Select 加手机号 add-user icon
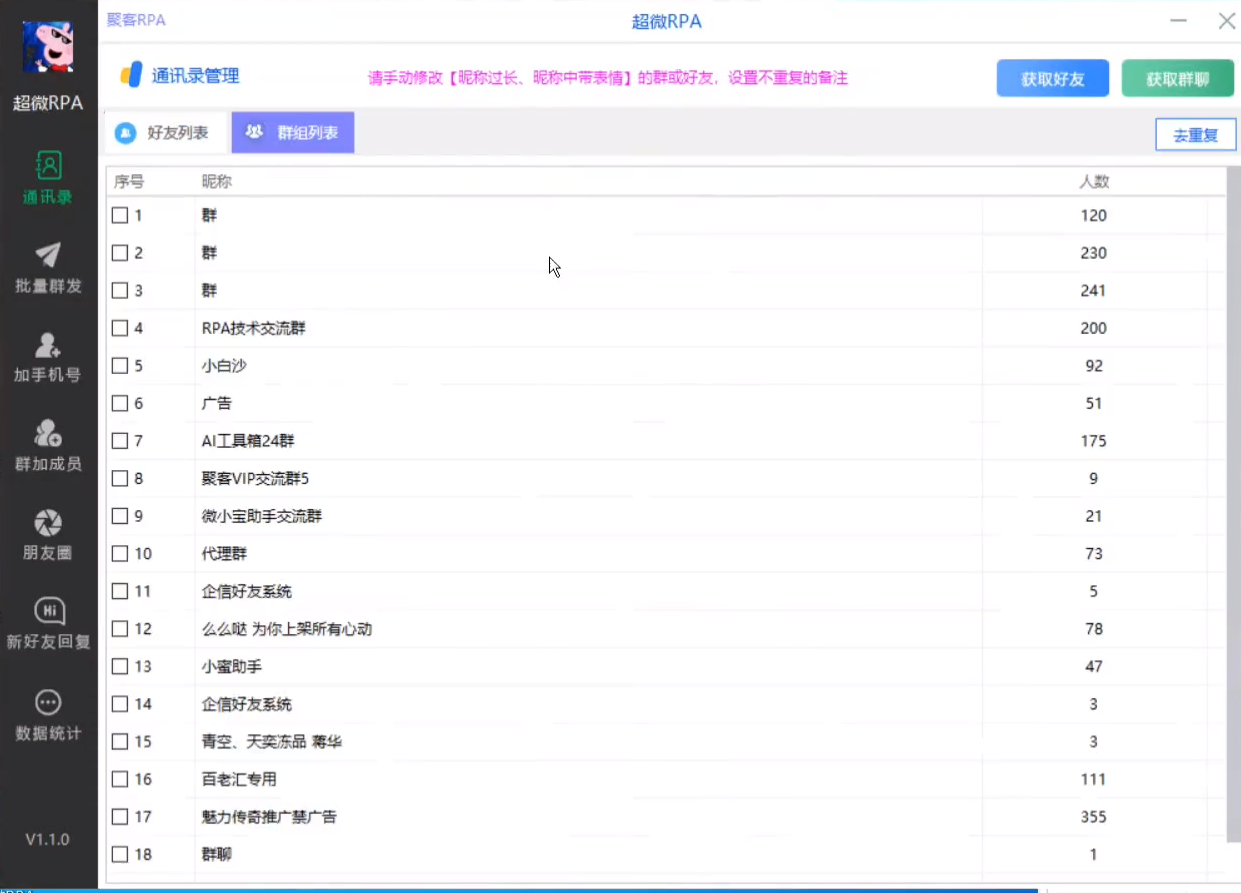This screenshot has height=893, width=1241. click(x=48, y=345)
